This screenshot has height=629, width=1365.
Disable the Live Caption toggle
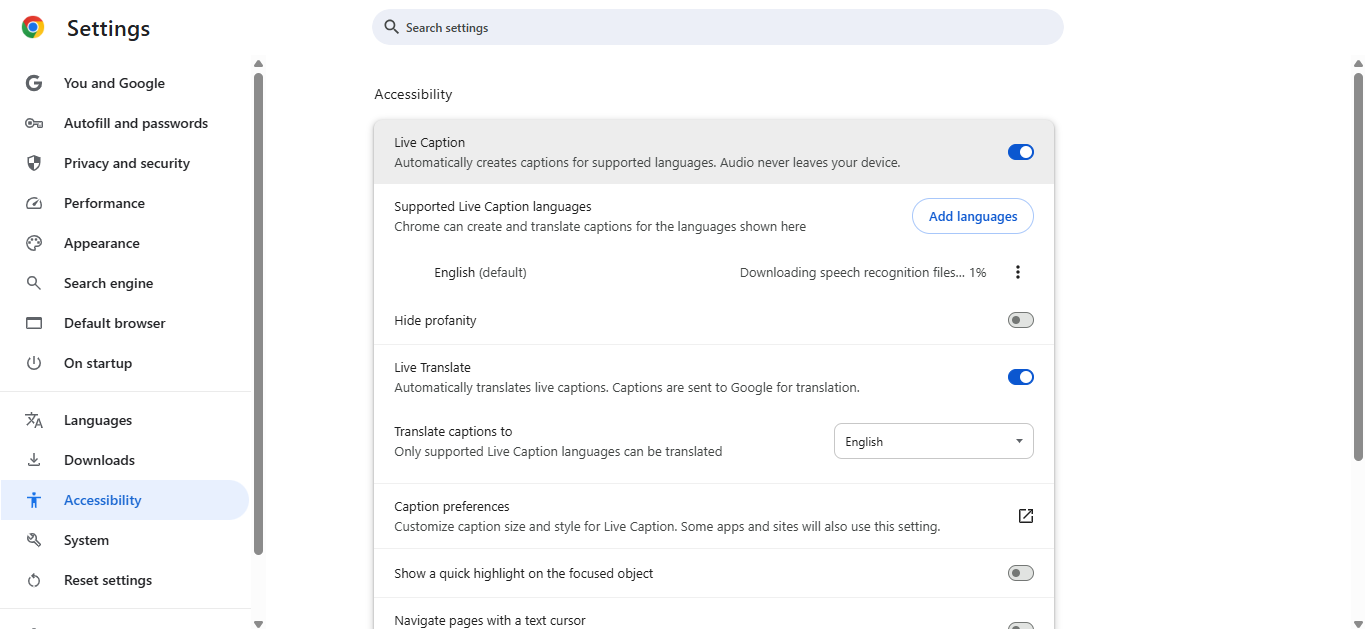1020,152
